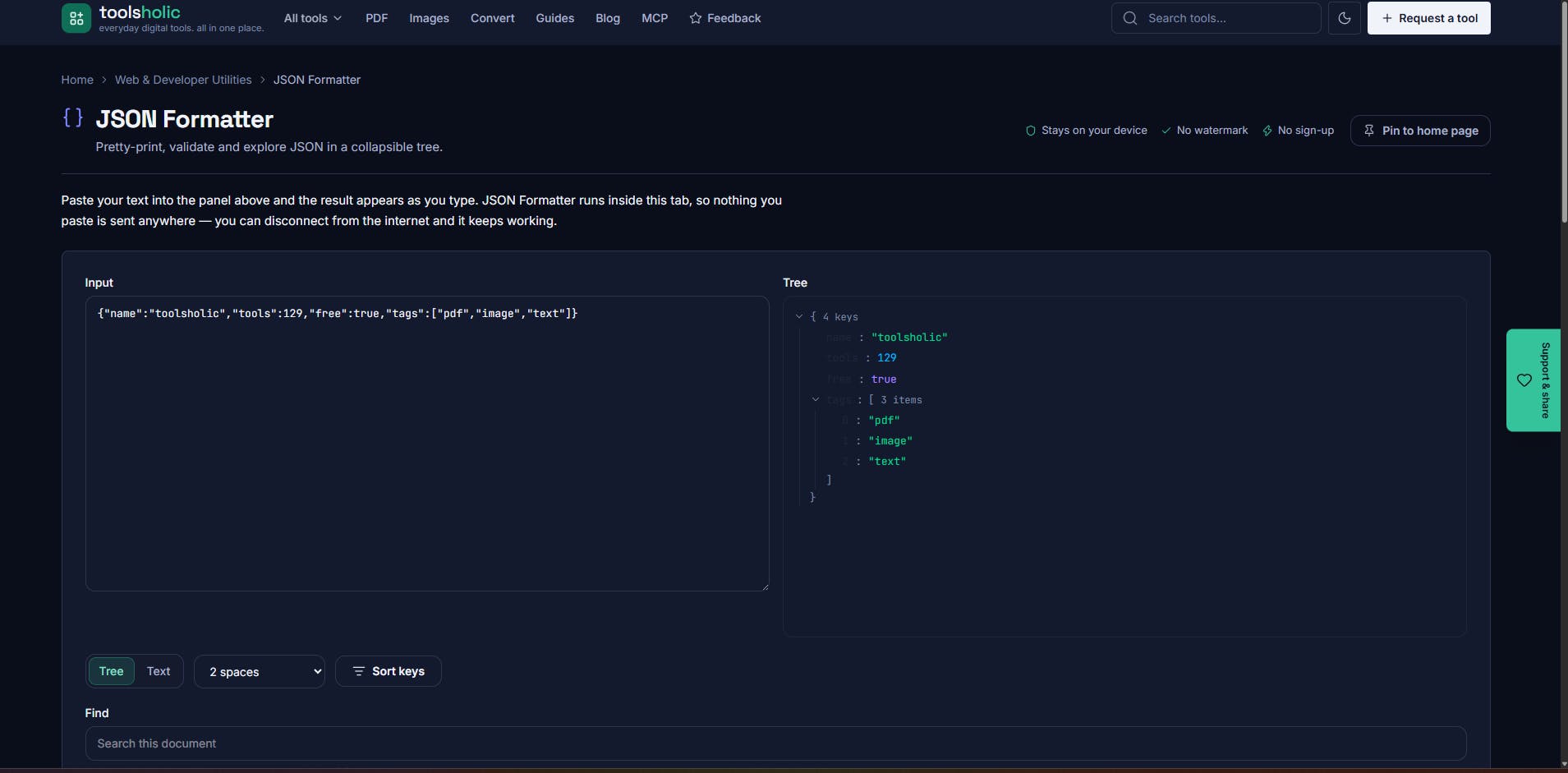Viewport: 1568px width, 773px height.
Task: Switch to the Tree view tab
Action: tap(111, 671)
